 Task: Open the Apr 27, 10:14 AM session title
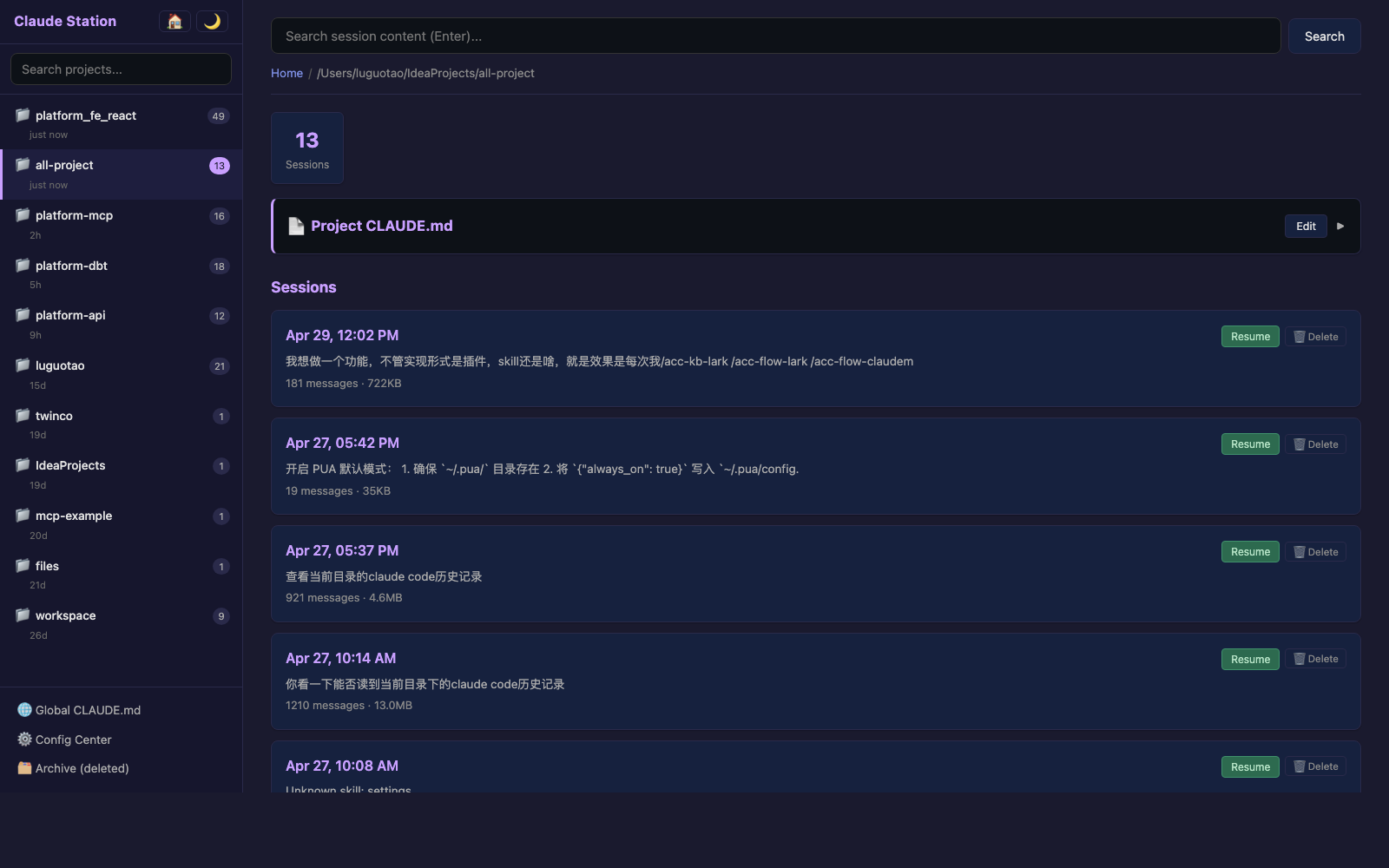tap(340, 658)
